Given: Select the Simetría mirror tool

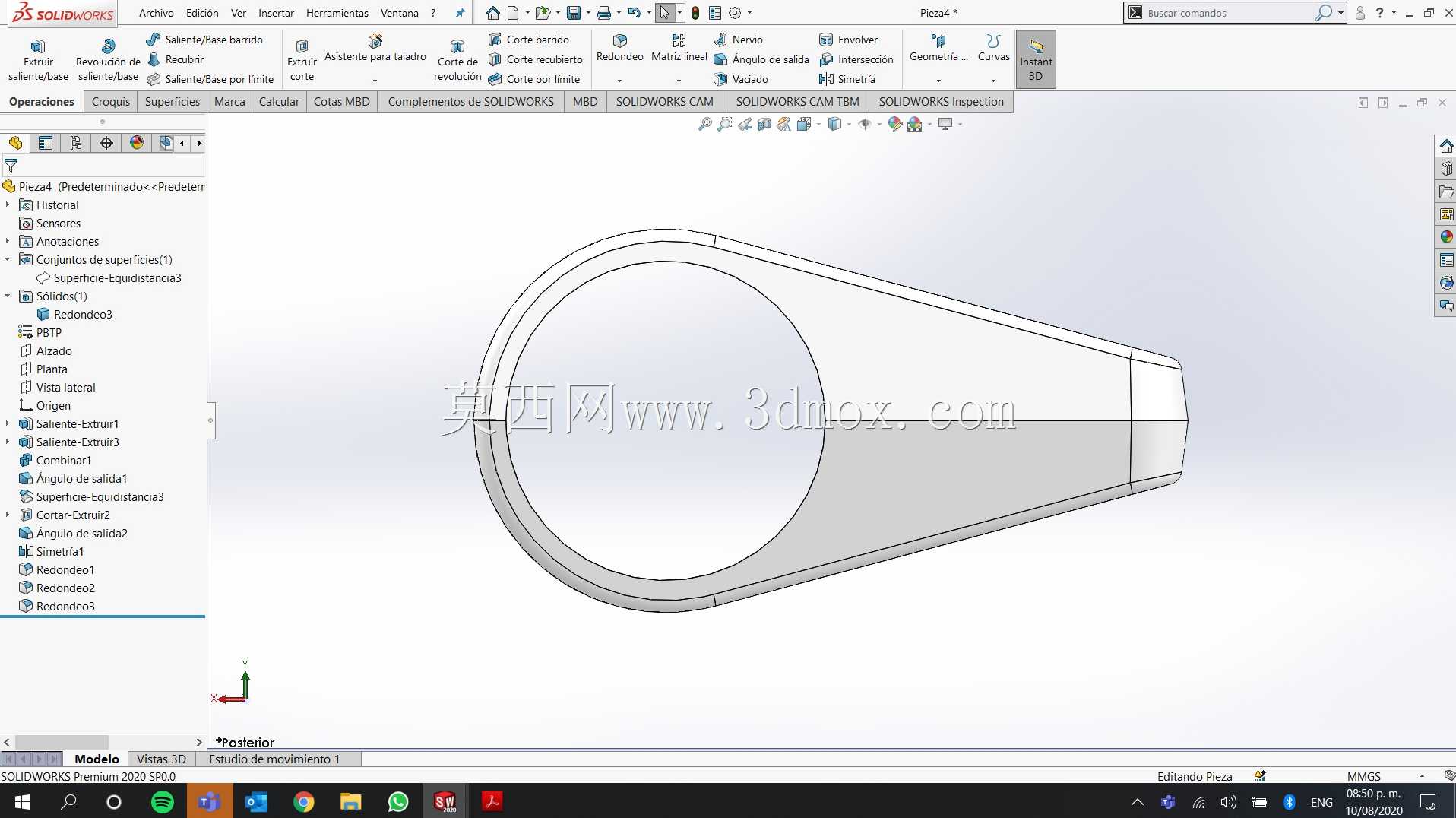Looking at the screenshot, I should (847, 79).
